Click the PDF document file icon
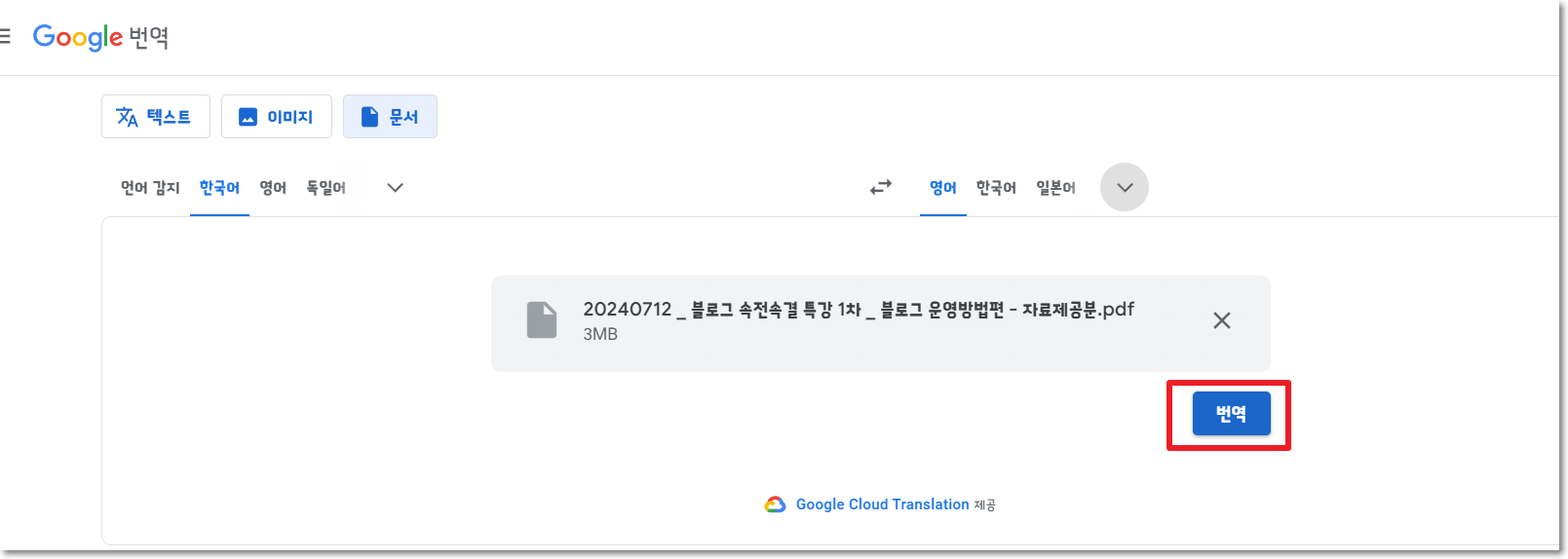Viewport: 1568px width, 559px height. click(542, 320)
